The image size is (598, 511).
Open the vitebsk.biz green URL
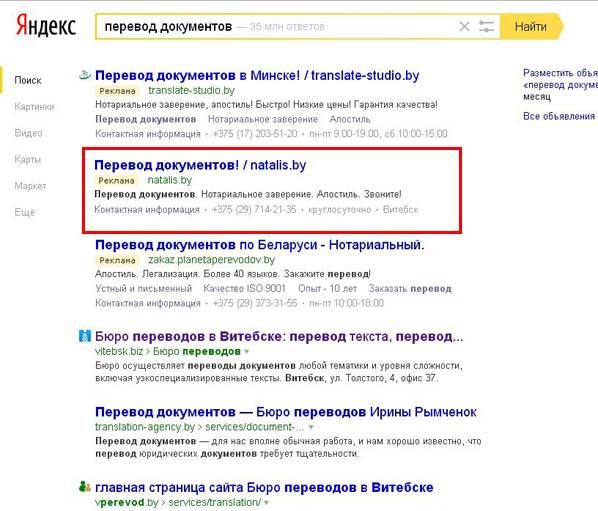click(x=119, y=351)
